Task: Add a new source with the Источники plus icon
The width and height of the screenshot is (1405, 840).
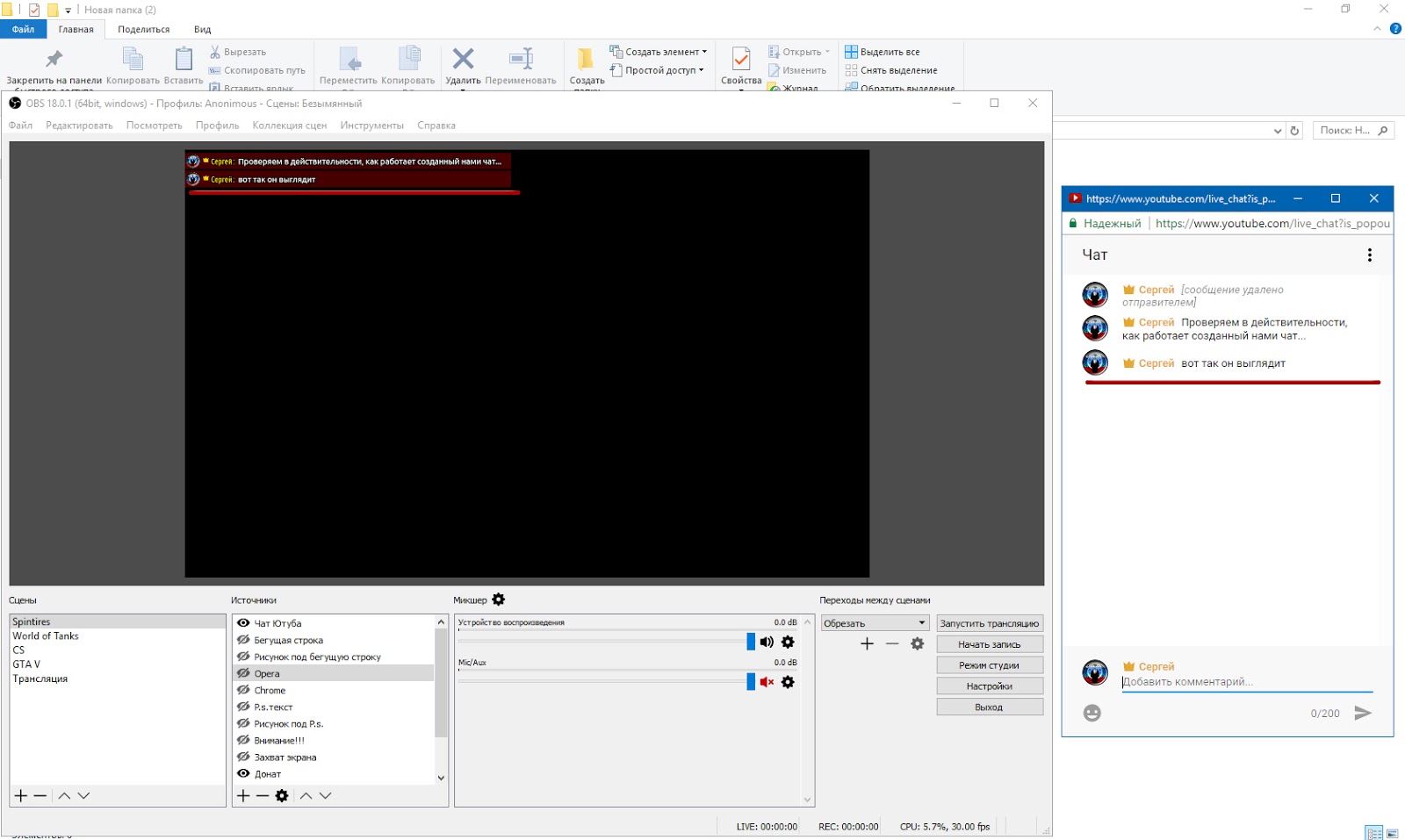Action: [243, 796]
